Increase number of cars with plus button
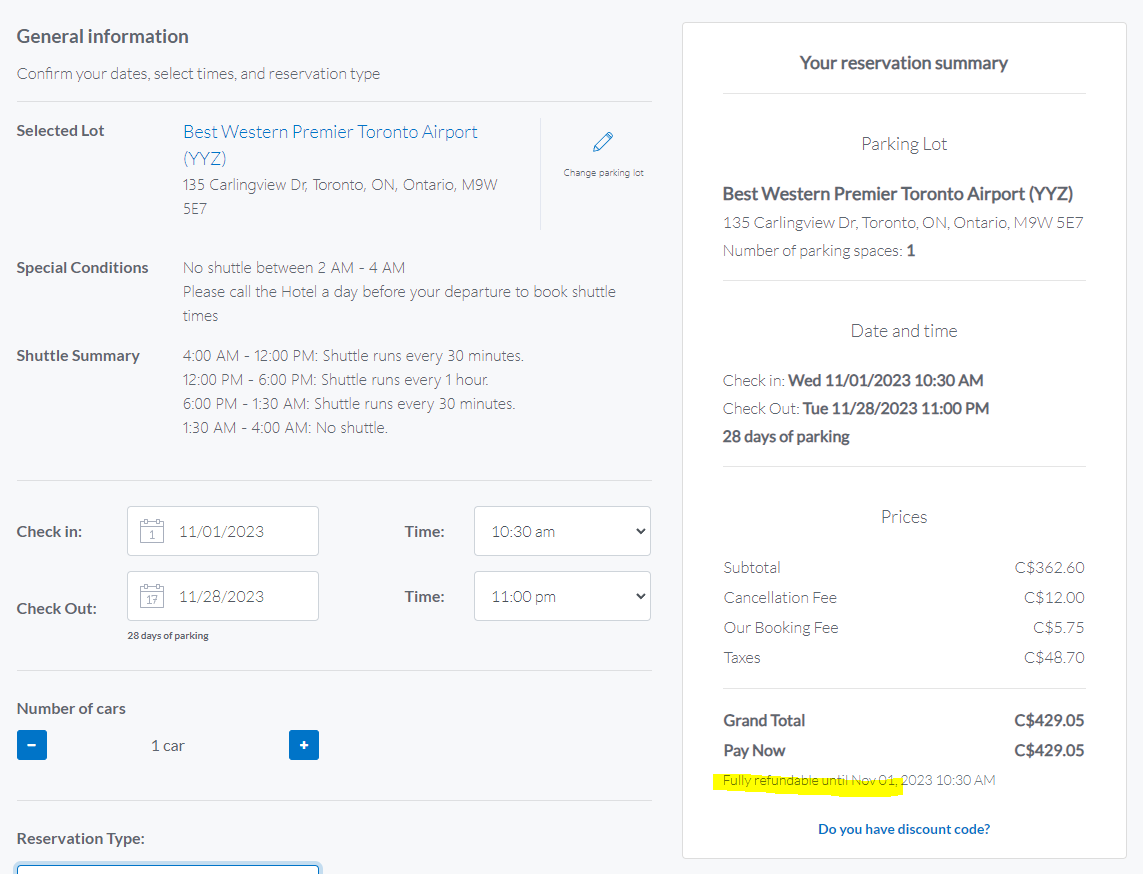This screenshot has height=874, width=1143. pos(304,745)
